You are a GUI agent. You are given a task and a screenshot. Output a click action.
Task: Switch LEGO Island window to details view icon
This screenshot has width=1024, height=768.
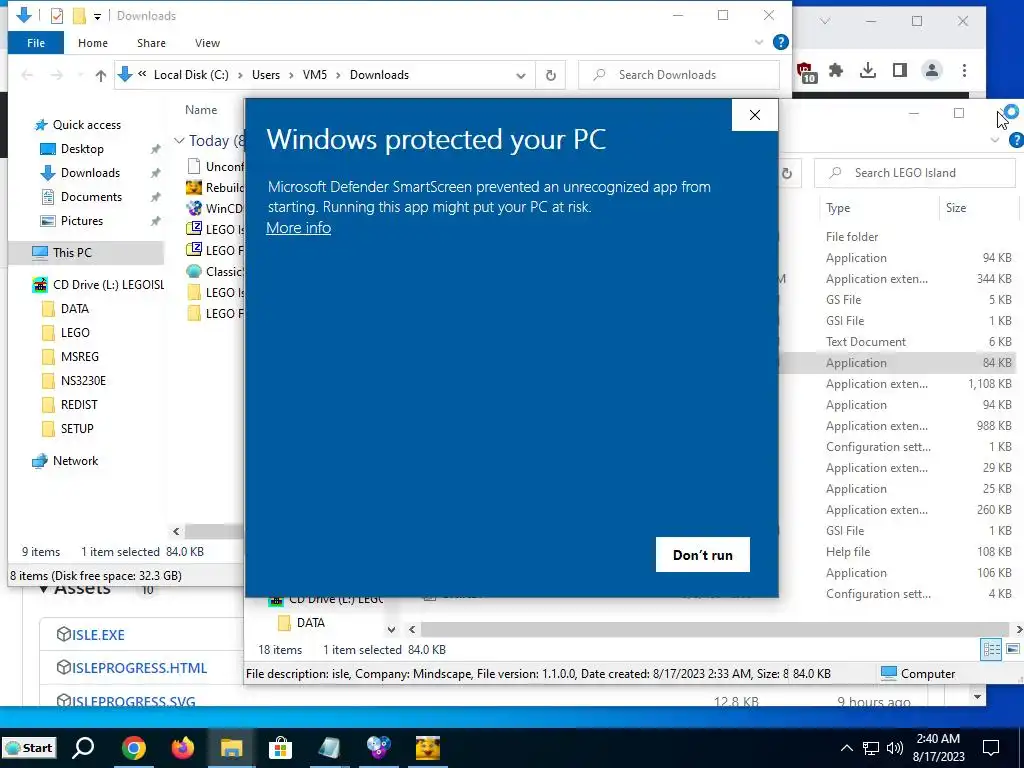[x=991, y=649]
